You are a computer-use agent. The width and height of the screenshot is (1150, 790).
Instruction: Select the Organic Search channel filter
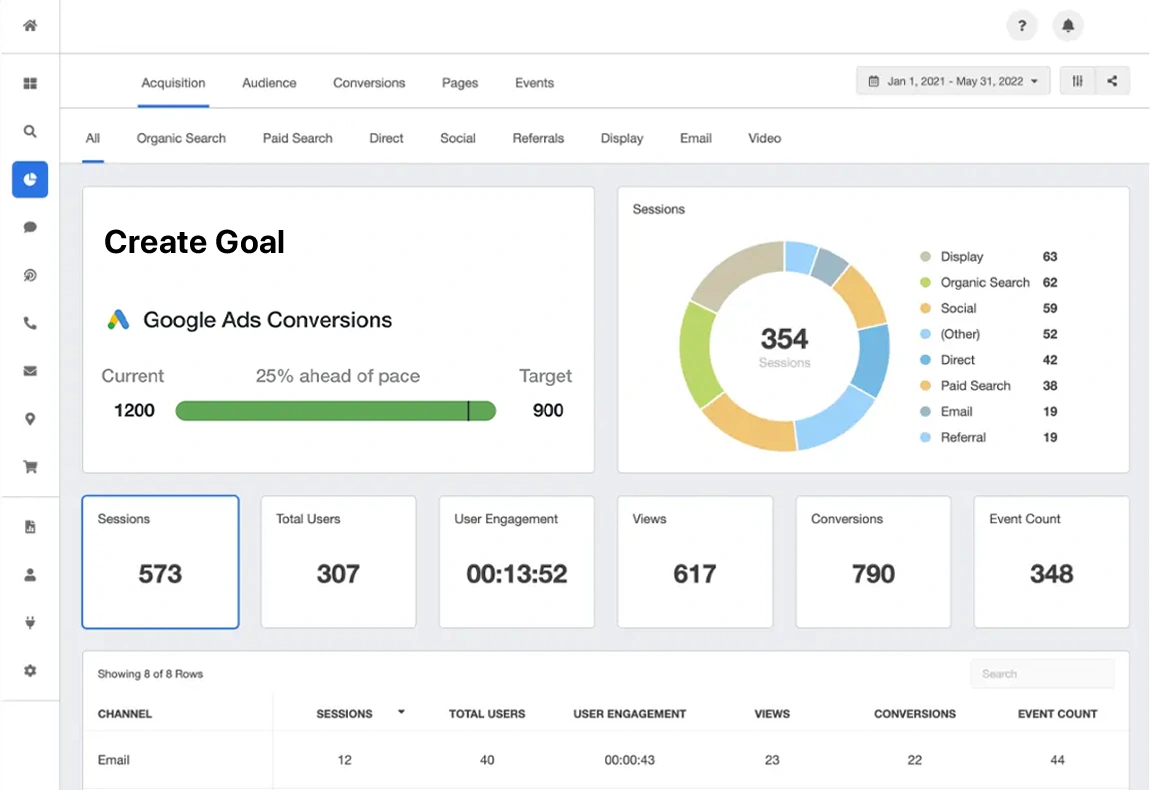click(181, 138)
